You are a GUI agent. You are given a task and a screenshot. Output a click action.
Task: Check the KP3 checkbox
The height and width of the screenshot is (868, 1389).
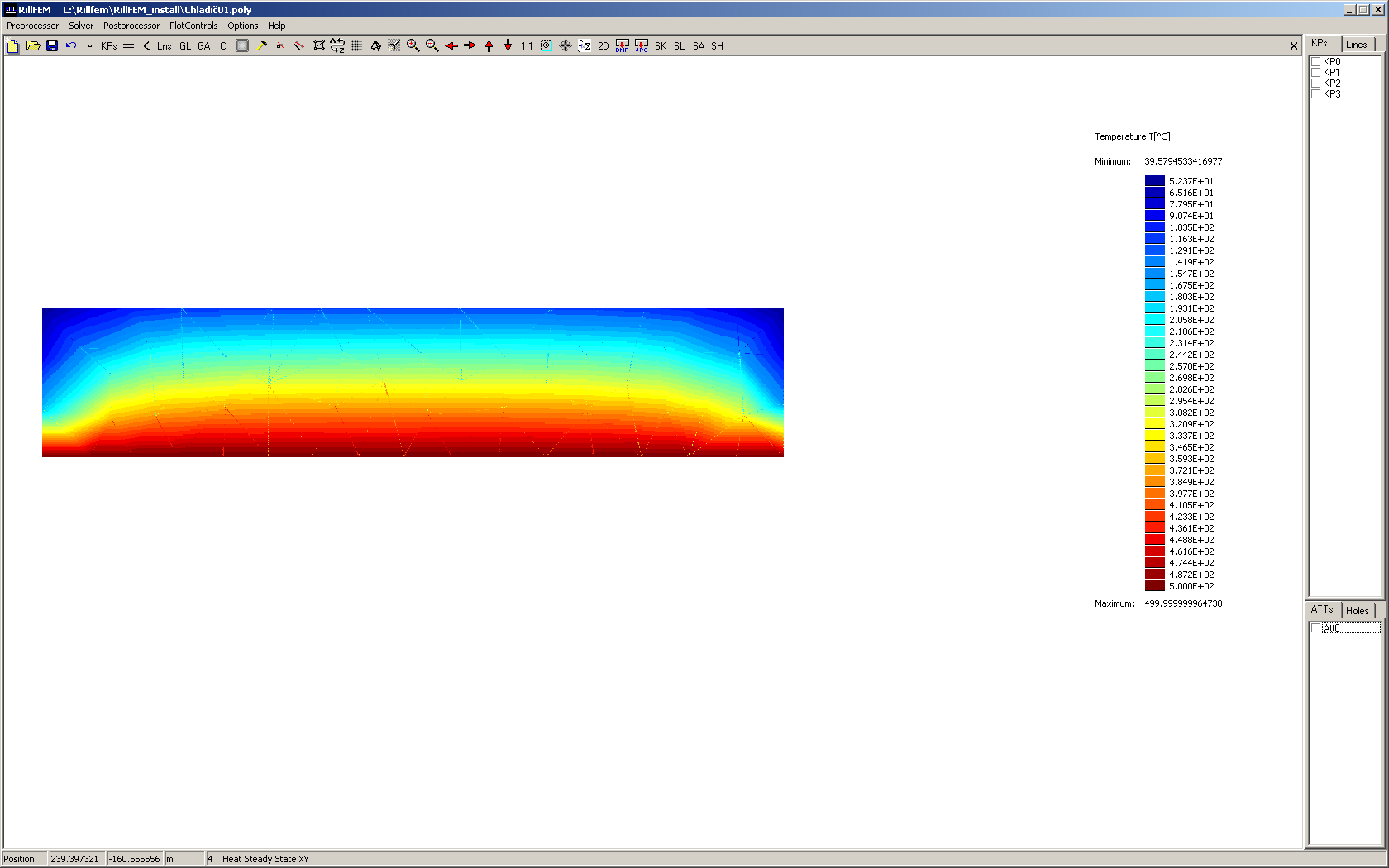[1316, 94]
